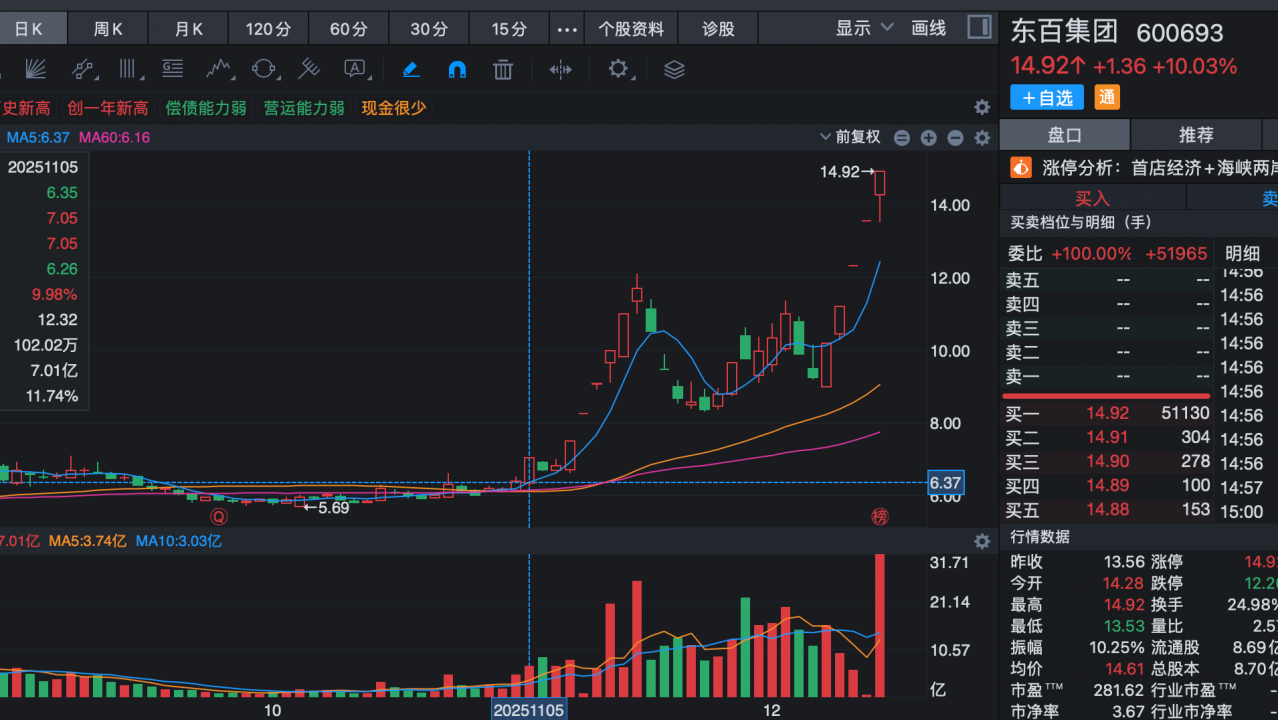Click the 榜 ranking marker on chart
Image resolution: width=1278 pixels, height=720 pixels.
click(x=879, y=516)
